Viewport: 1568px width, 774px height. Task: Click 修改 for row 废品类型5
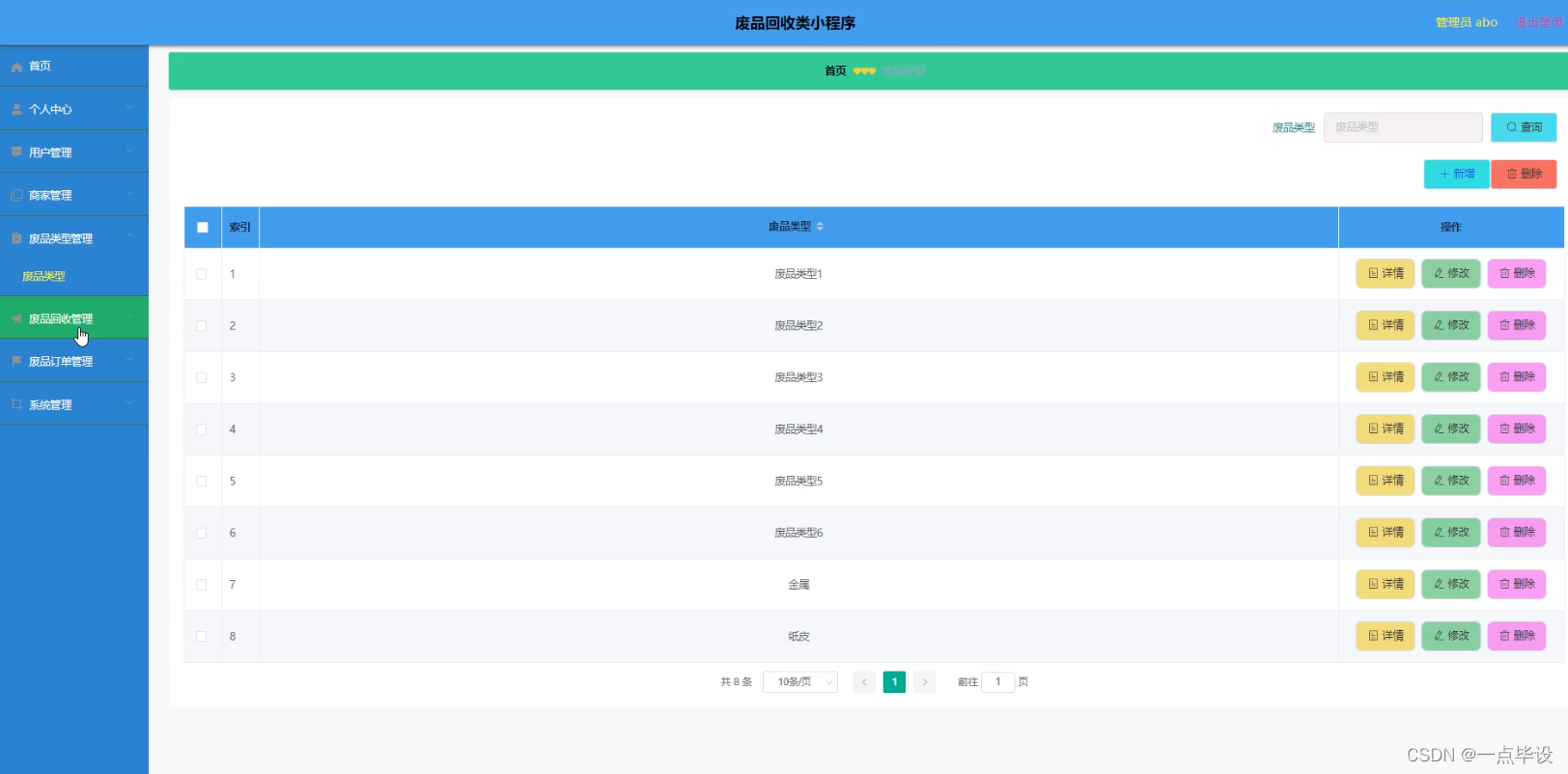point(1451,481)
